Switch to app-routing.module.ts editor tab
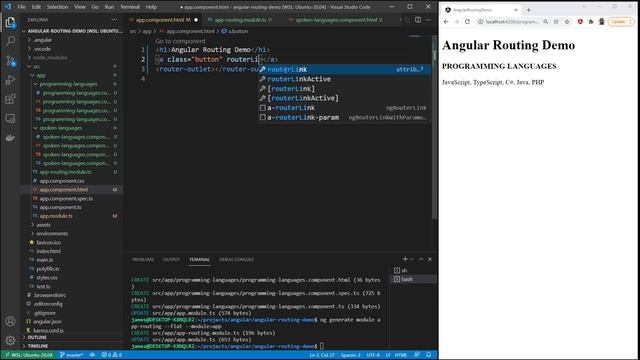The image size is (640, 360). (240, 20)
